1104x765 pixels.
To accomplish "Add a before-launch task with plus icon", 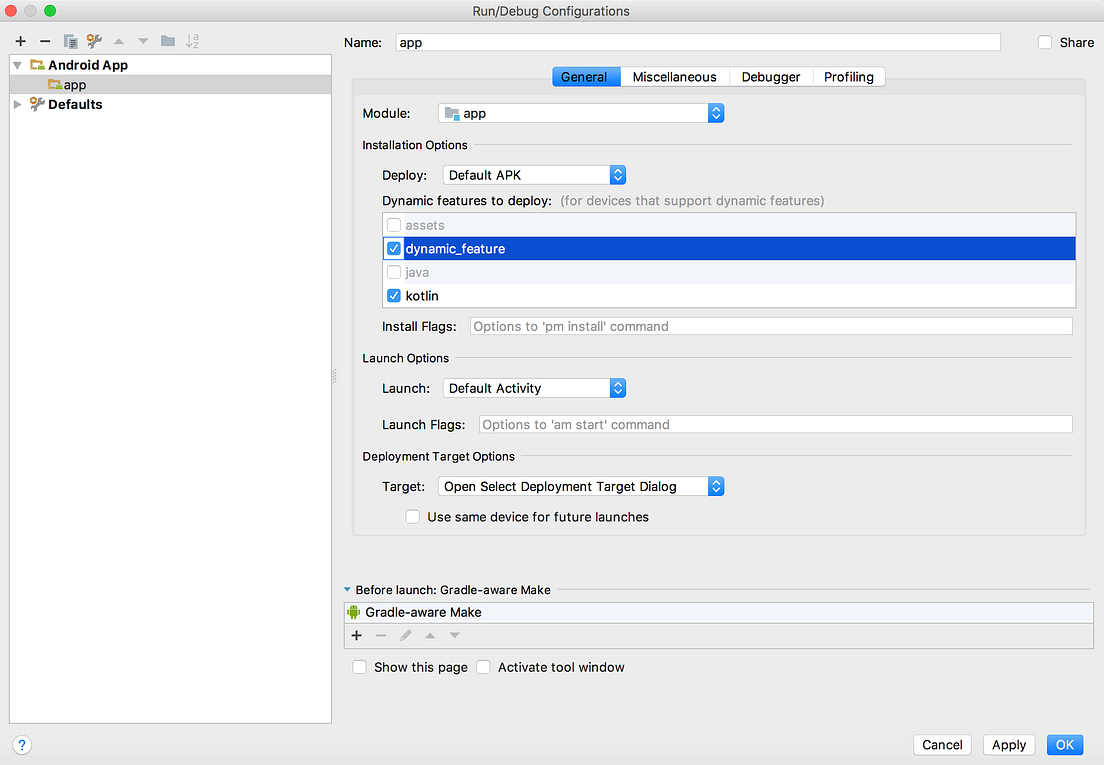I will pyautogui.click(x=357, y=636).
